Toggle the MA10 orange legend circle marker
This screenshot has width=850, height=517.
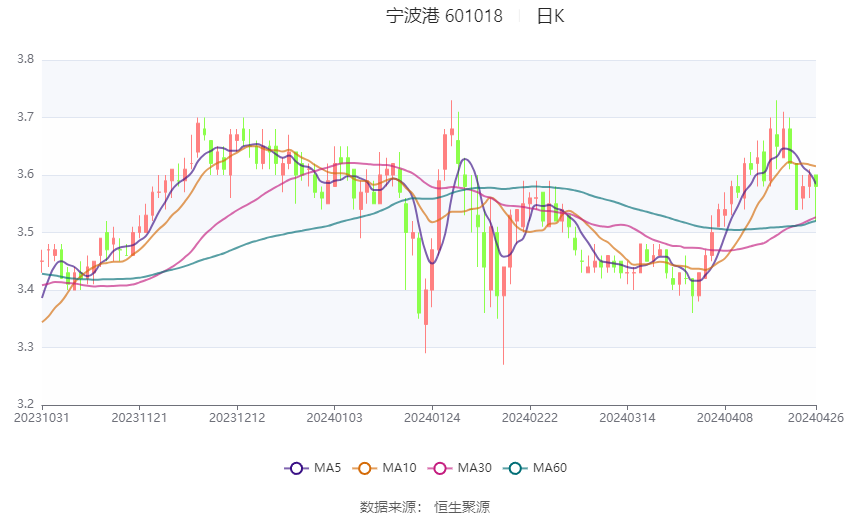point(366,468)
